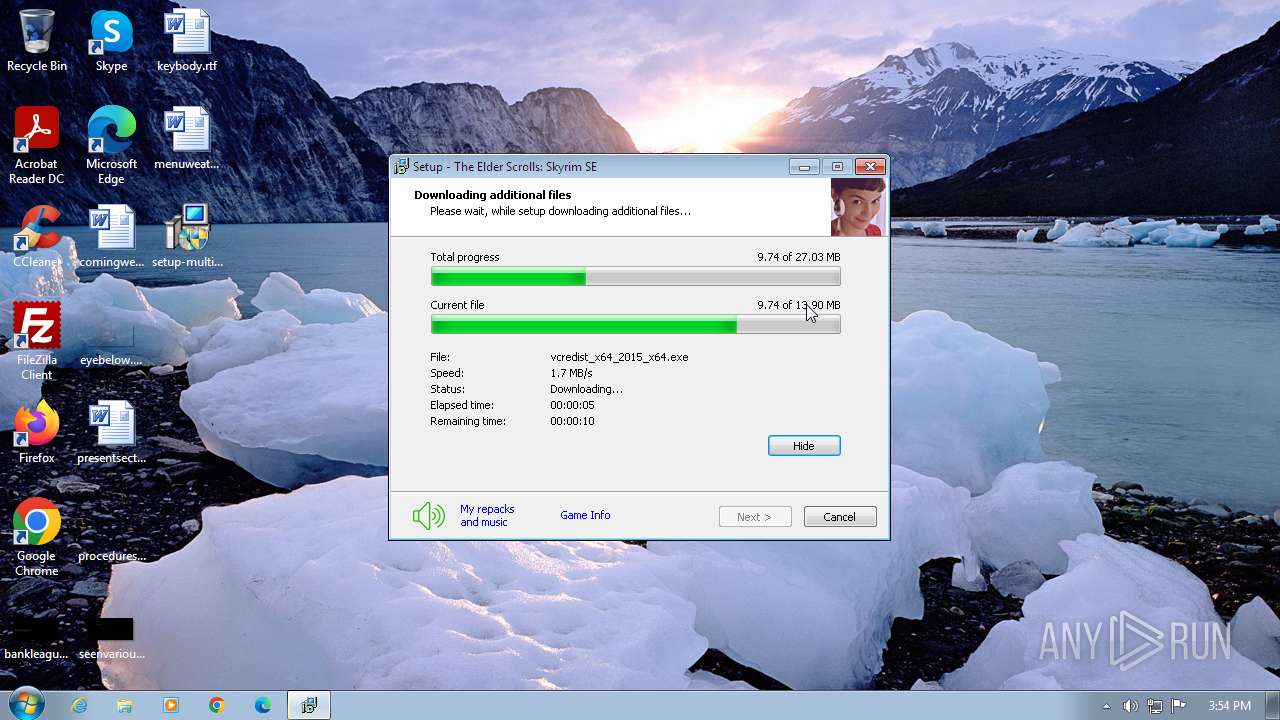The width and height of the screenshot is (1280, 720).
Task: Select the comingwe... document icon
Action: coord(111,238)
